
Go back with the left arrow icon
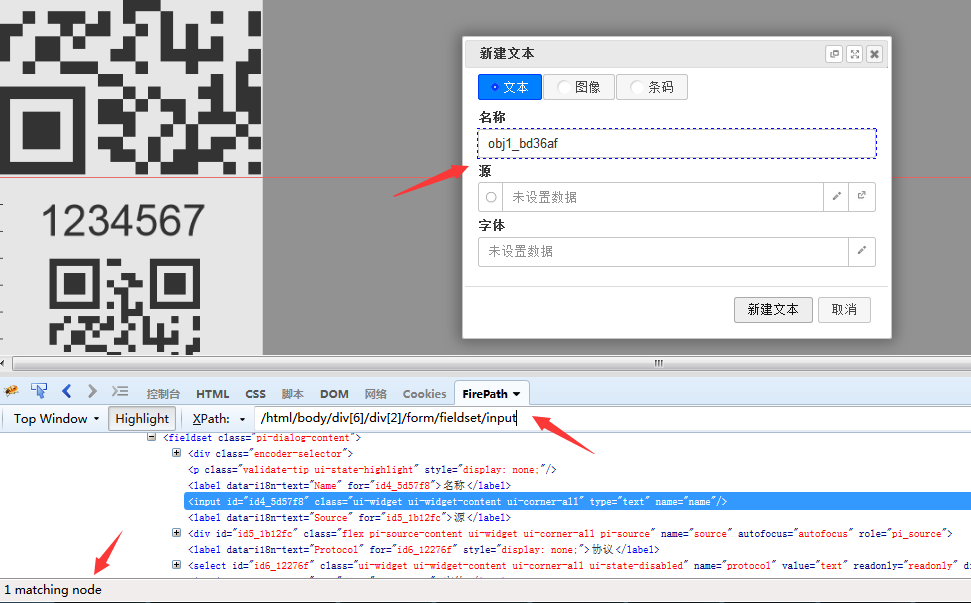67,391
